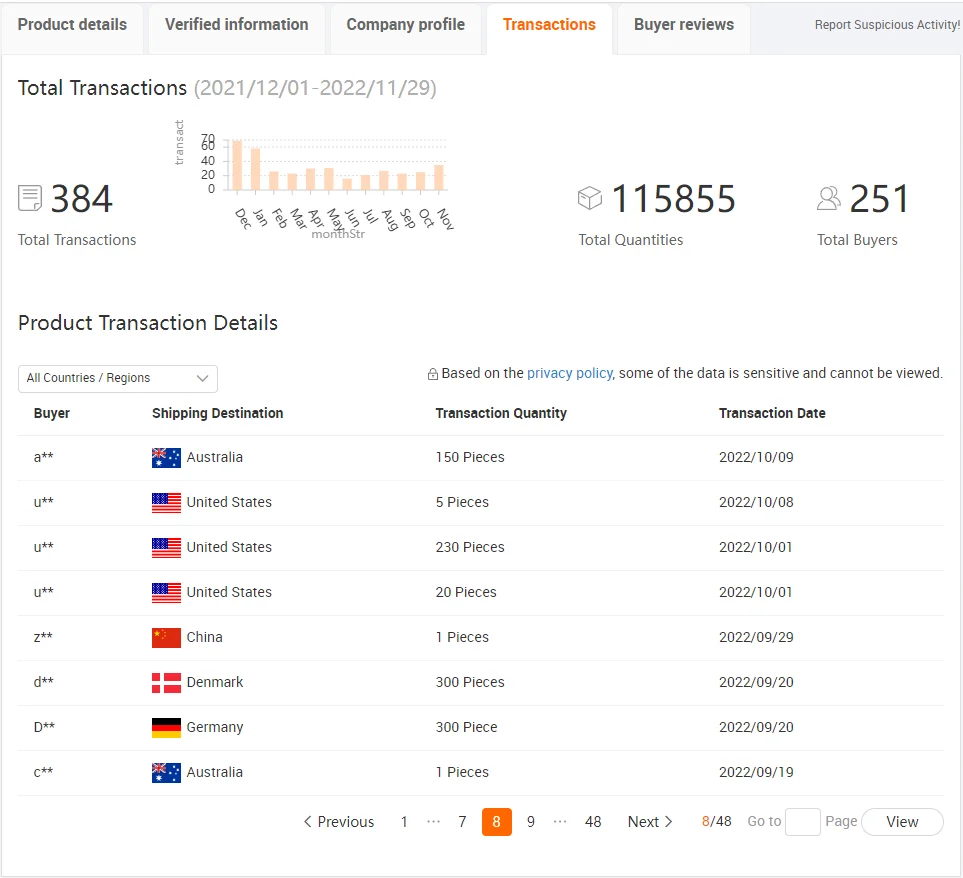Click the total buyers people icon
The width and height of the screenshot is (963, 878).
pyautogui.click(x=828, y=198)
